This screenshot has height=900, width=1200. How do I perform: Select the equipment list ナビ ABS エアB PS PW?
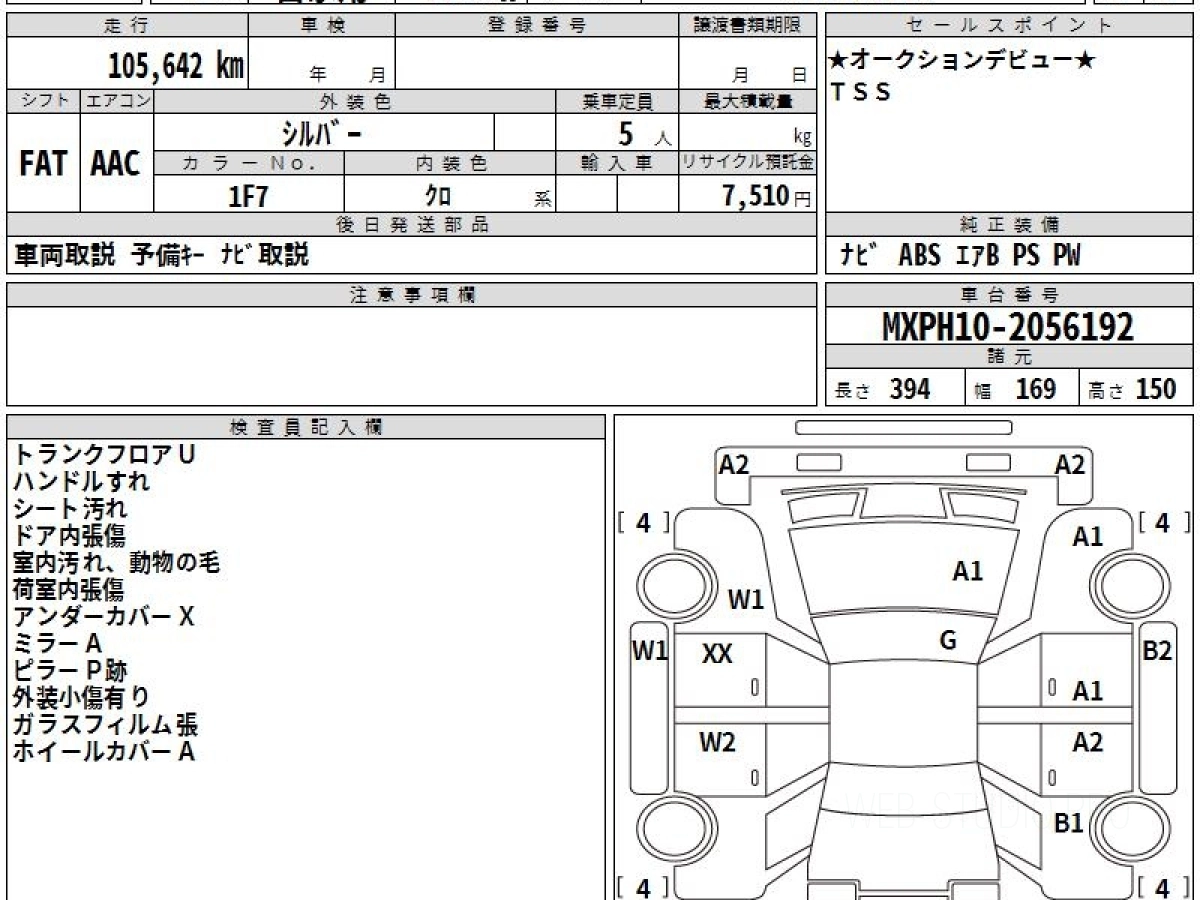point(961,255)
